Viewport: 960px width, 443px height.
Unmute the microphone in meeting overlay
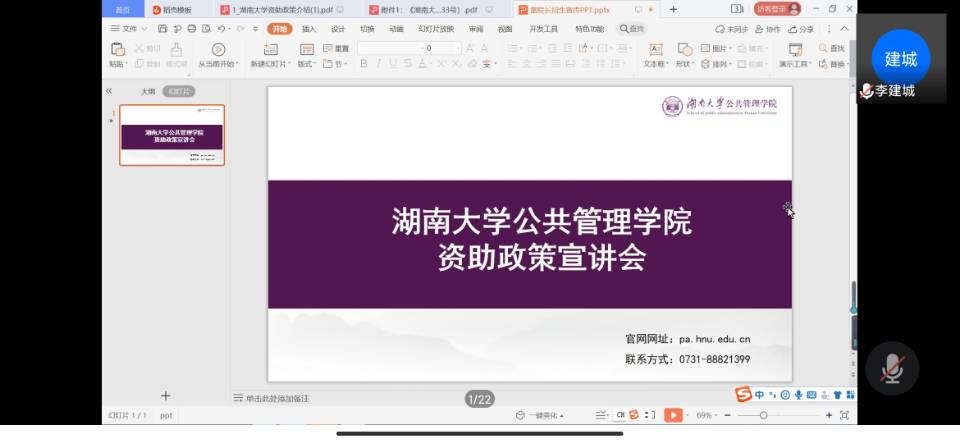pos(892,370)
